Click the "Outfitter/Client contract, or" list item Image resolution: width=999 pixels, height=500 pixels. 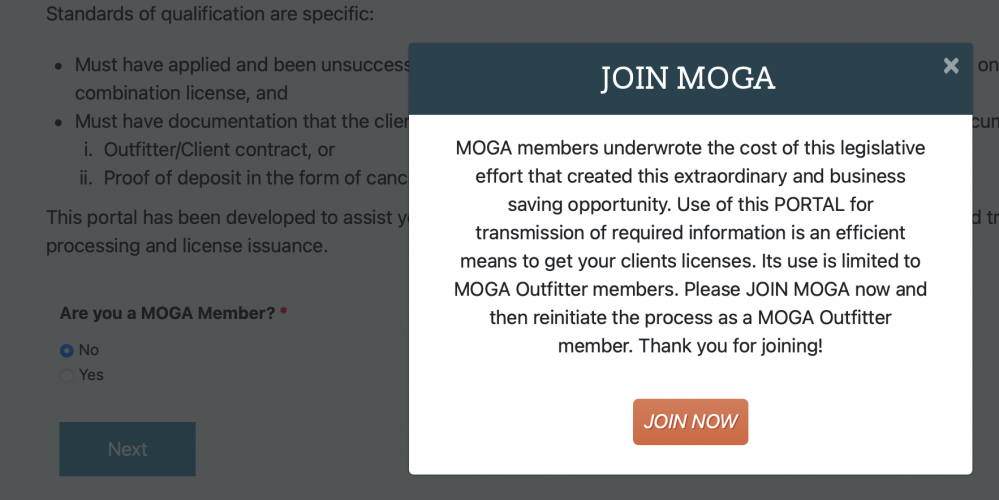tap(219, 150)
